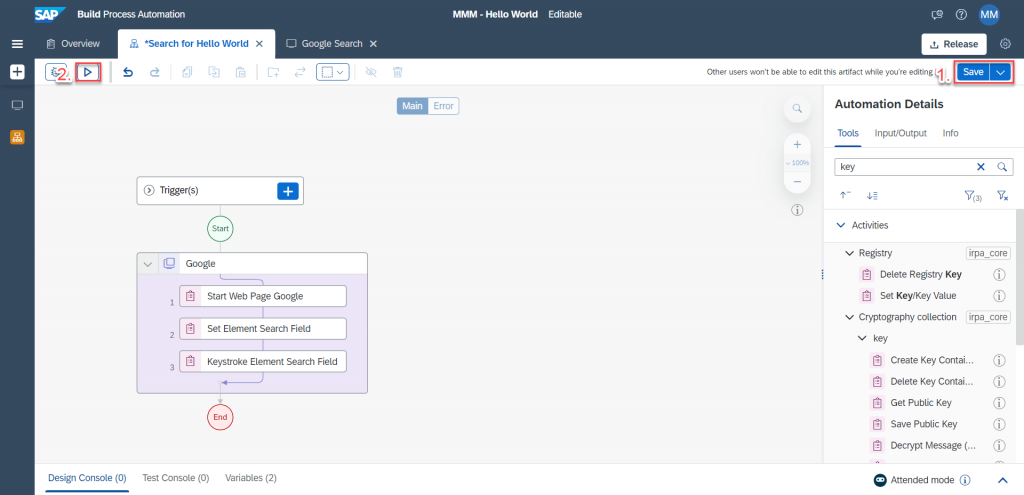Click the plus create icon in sidebar

18,72
